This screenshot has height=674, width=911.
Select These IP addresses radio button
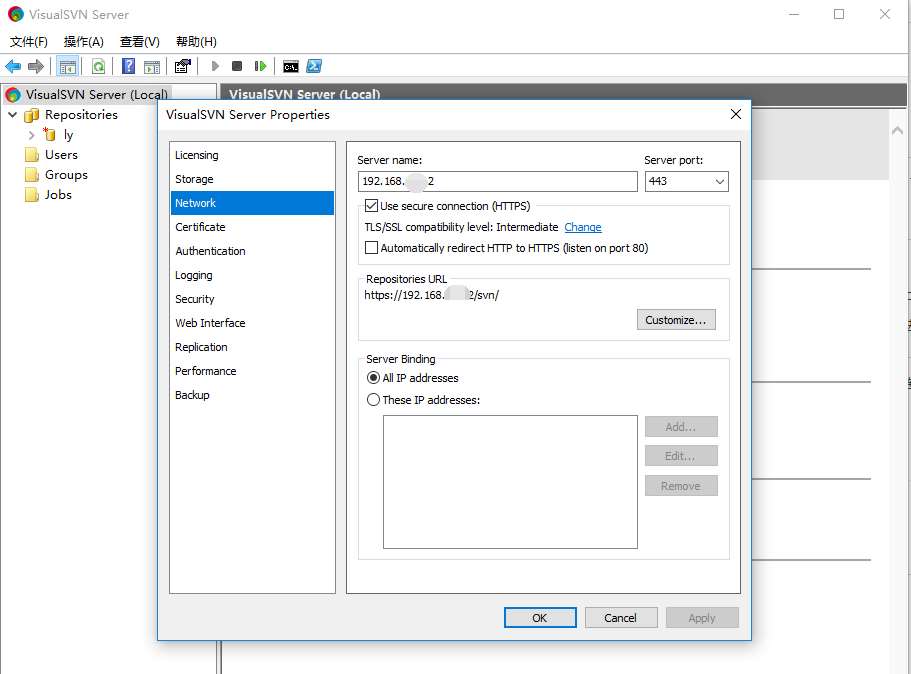point(374,400)
